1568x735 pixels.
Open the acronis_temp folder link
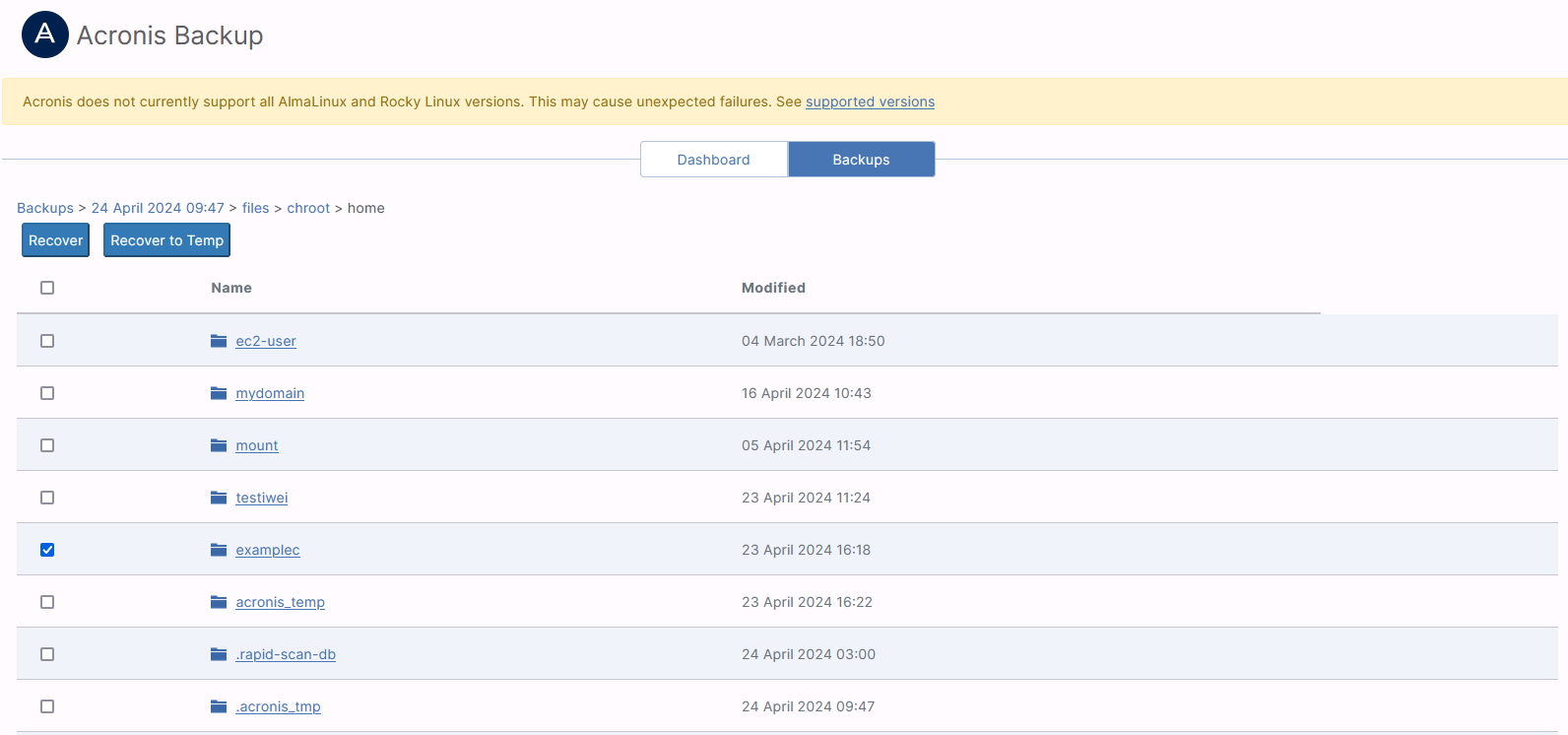pos(281,602)
